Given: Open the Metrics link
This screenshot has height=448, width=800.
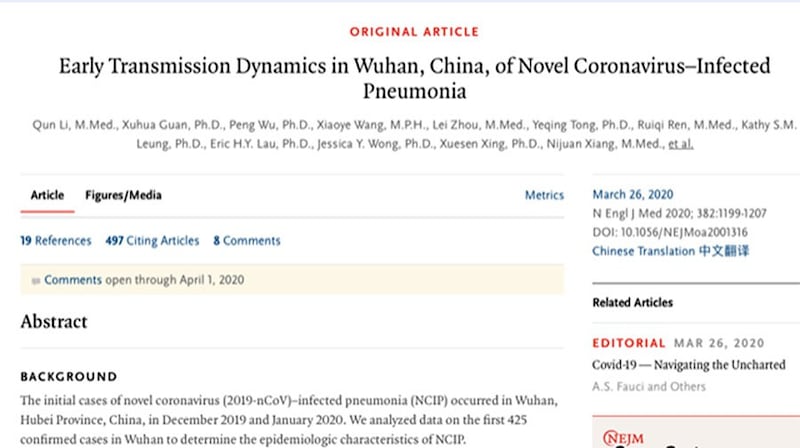Looking at the screenshot, I should (x=544, y=195).
